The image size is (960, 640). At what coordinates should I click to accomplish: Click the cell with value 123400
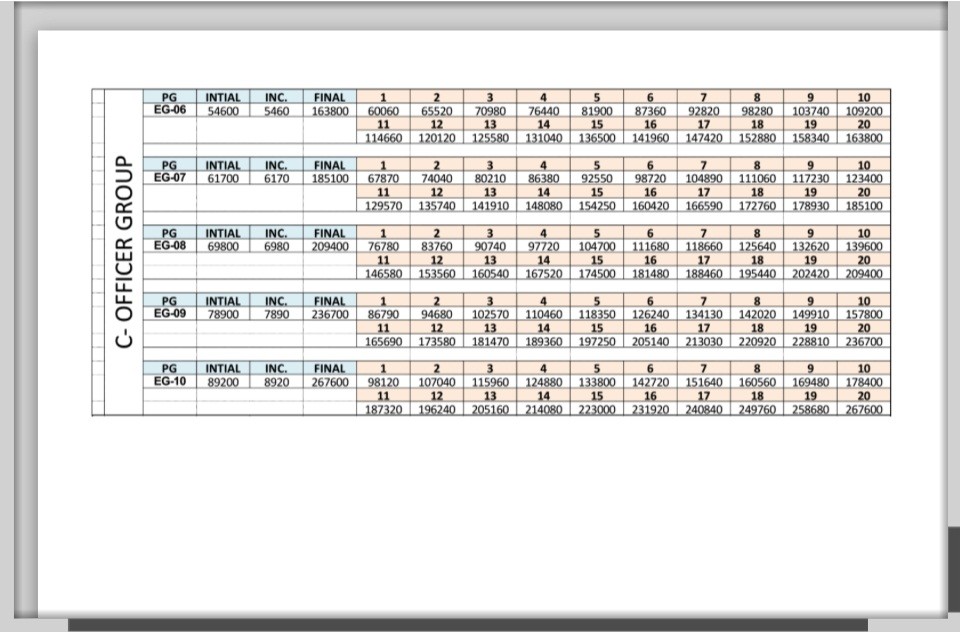click(x=864, y=178)
